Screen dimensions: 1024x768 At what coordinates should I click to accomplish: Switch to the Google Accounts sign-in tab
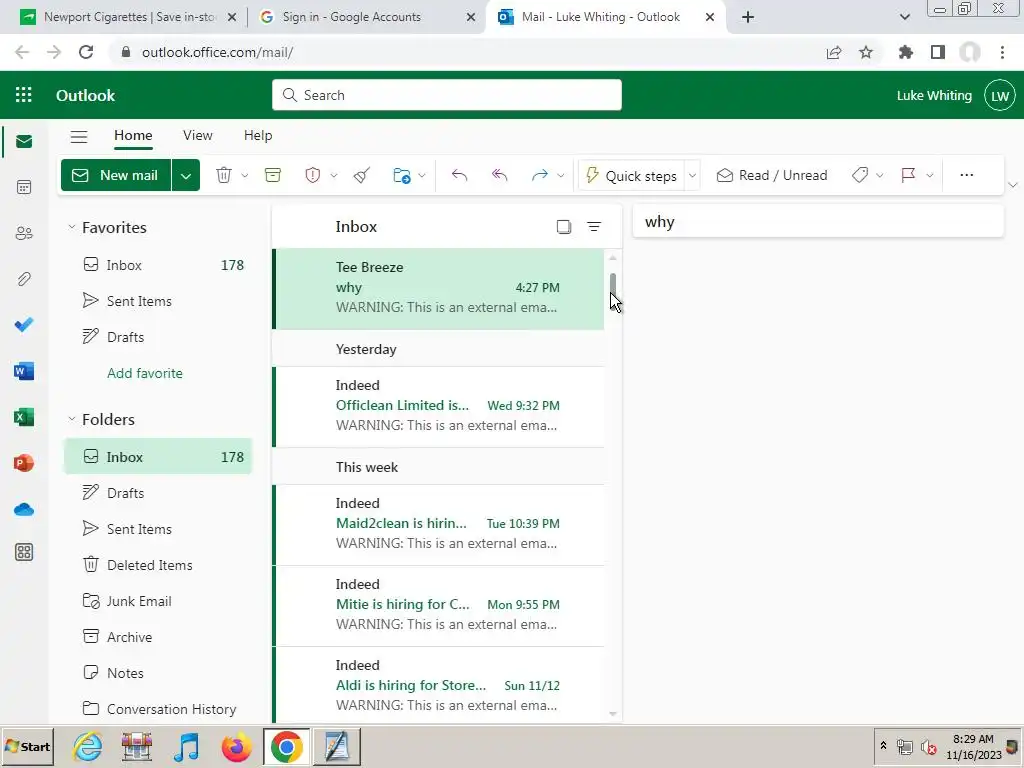[x=367, y=17]
